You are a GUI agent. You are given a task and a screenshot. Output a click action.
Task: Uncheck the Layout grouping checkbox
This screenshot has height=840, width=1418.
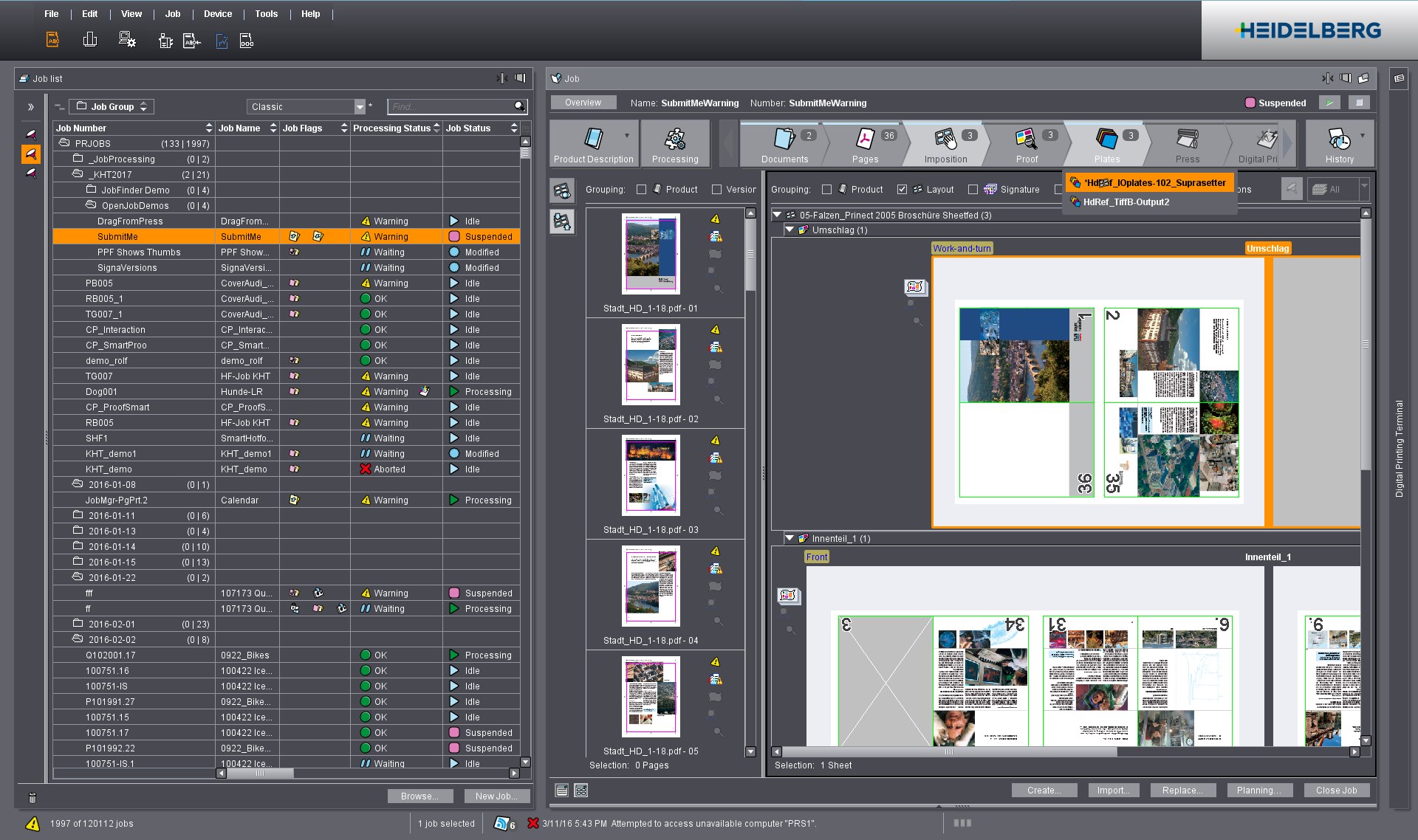[902, 190]
